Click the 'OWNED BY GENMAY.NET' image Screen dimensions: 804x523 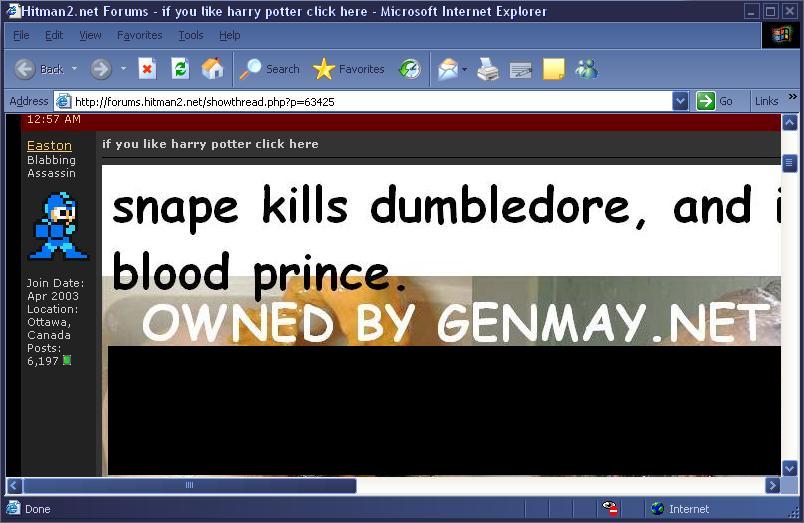click(x=455, y=323)
